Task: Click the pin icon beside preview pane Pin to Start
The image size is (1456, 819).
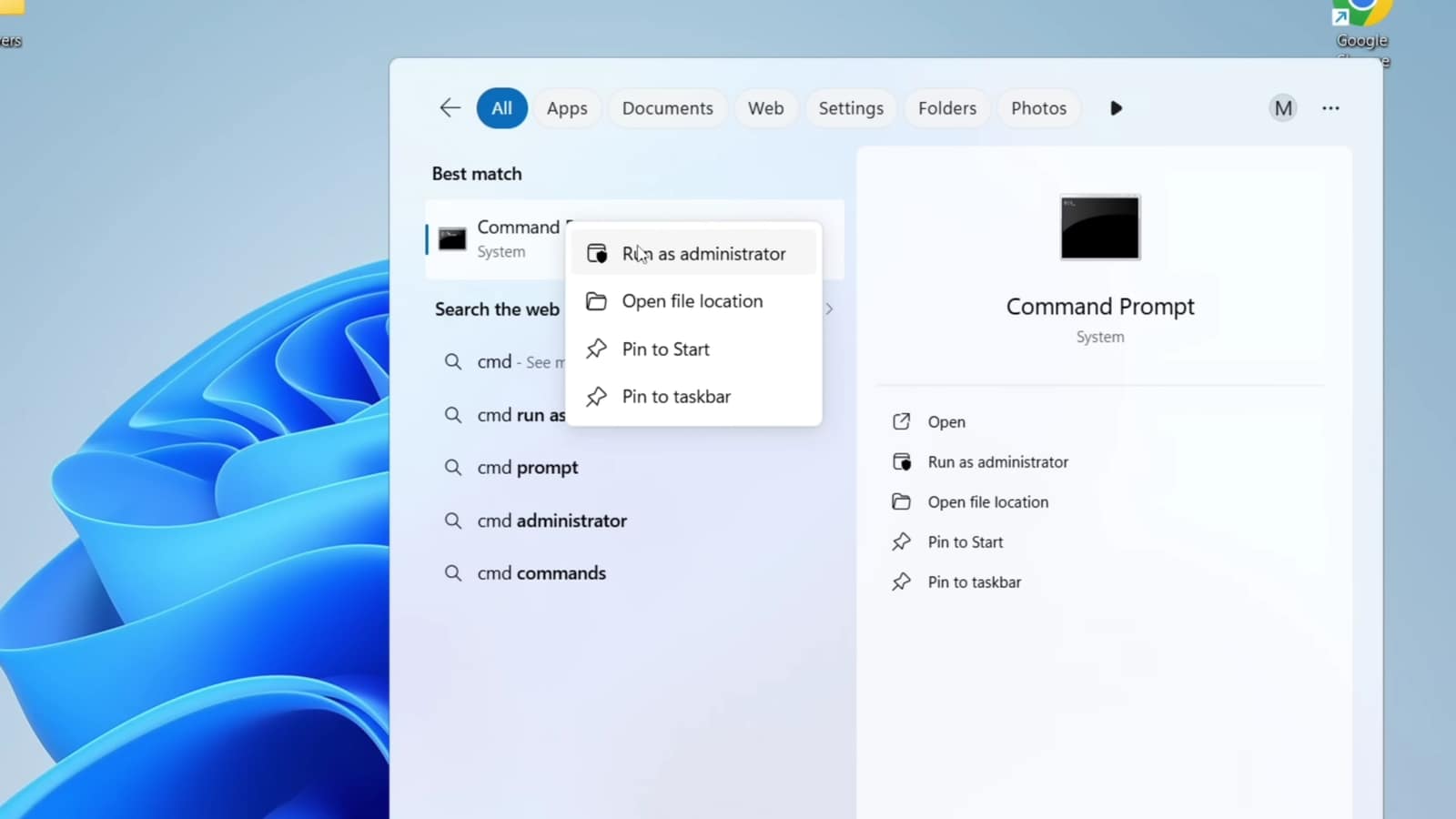Action: (901, 542)
